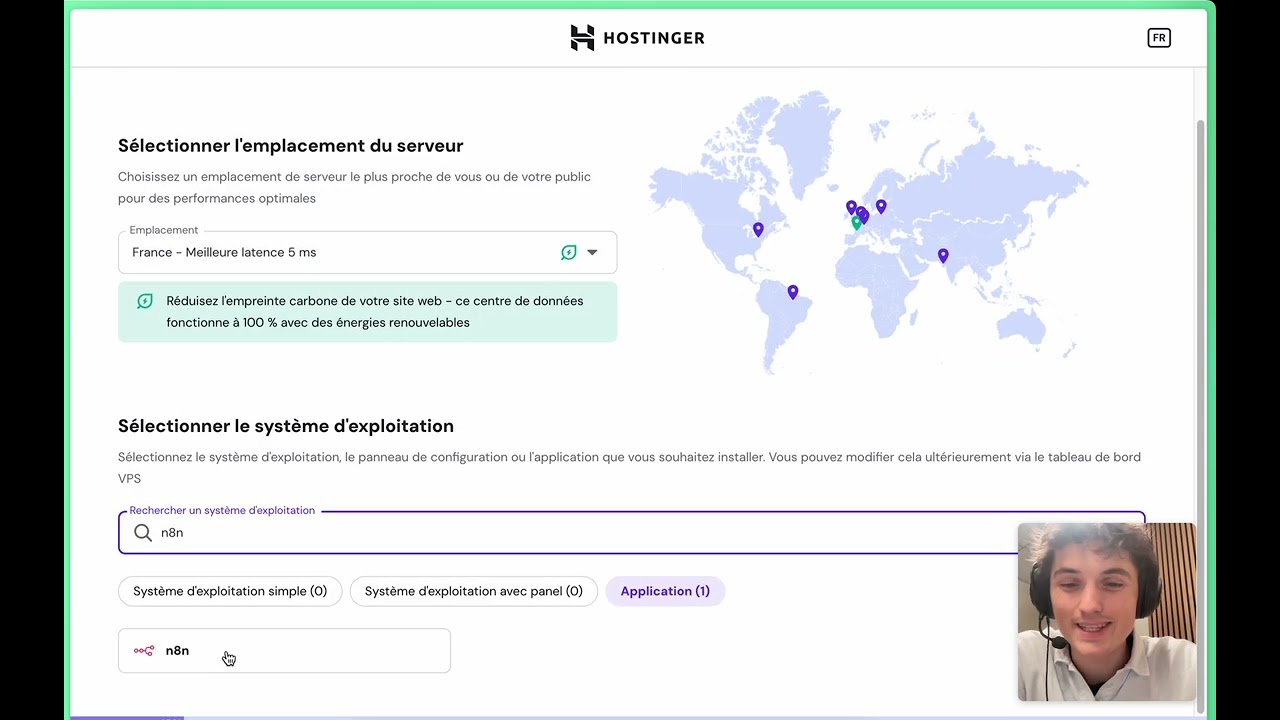Click the n8n logo icon
The image size is (1280, 720).
(144, 651)
